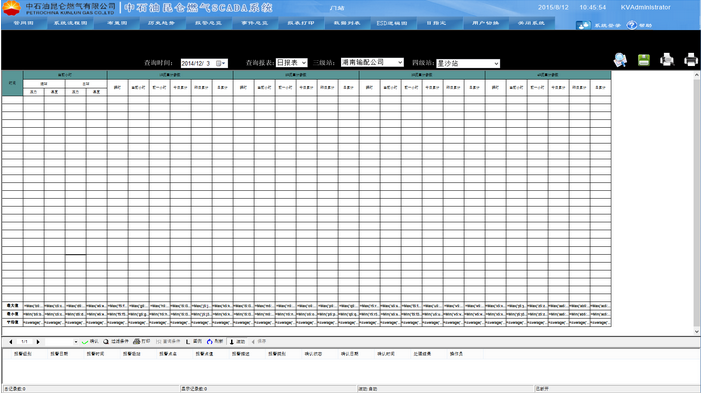Open the alarm filter conditions tool
Viewport: 701px width, 396px height.
[x=116, y=341]
